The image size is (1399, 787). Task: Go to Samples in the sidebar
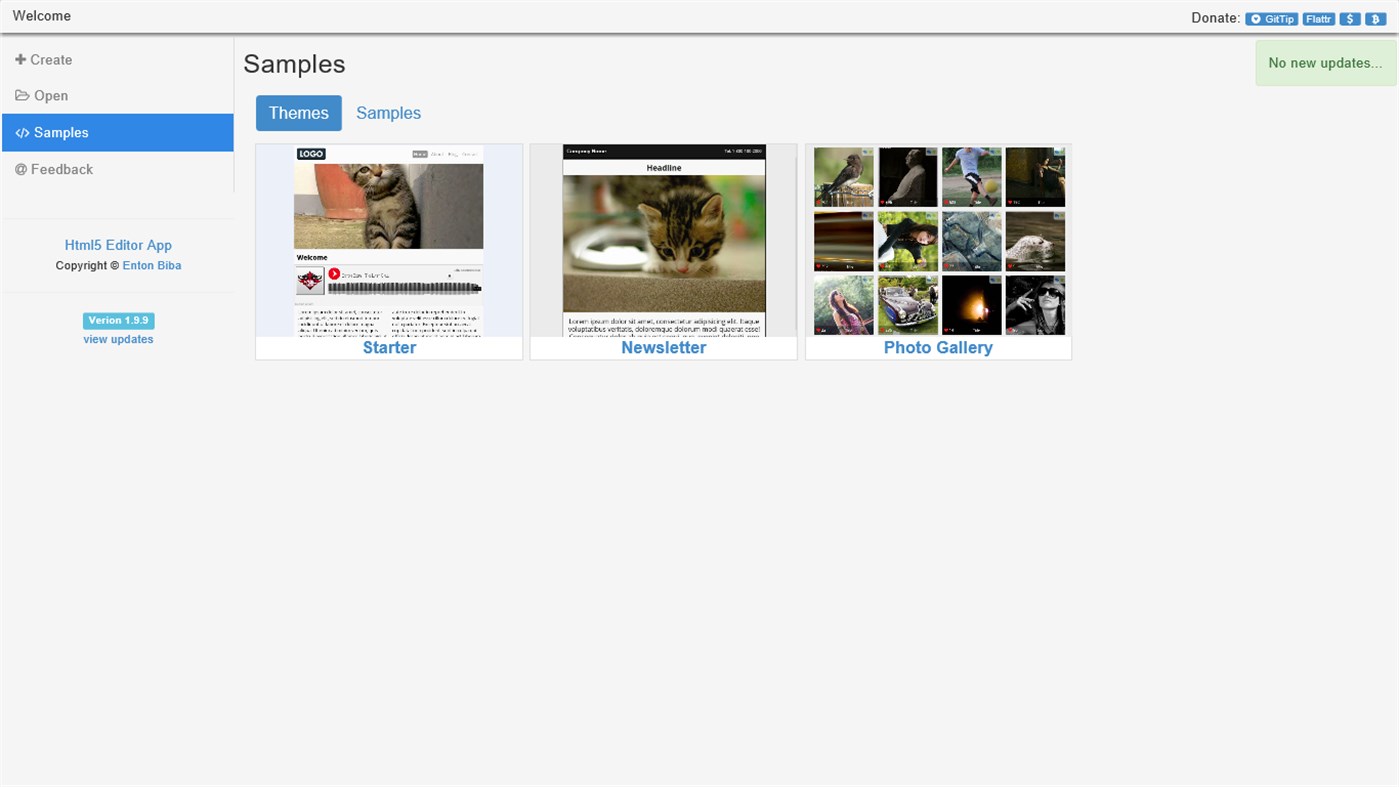pyautogui.click(x=118, y=133)
